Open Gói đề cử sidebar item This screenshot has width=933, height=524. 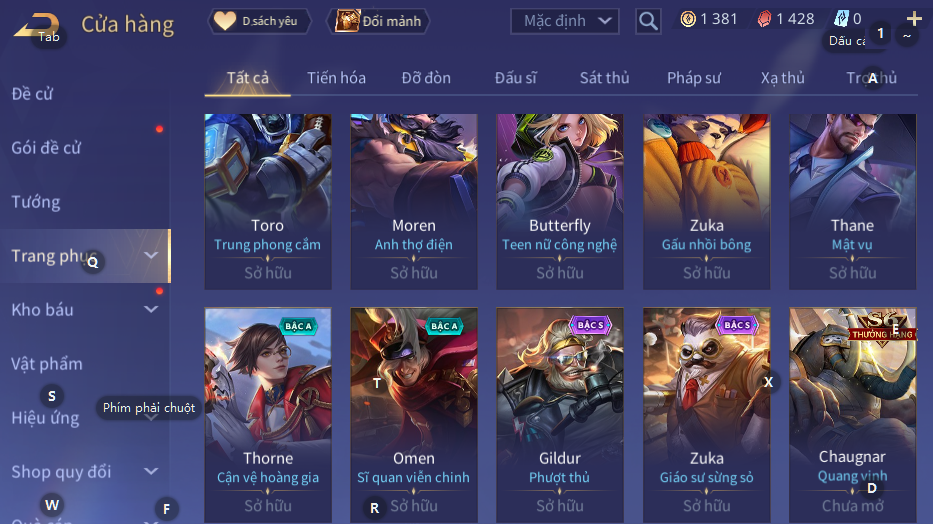click(46, 148)
